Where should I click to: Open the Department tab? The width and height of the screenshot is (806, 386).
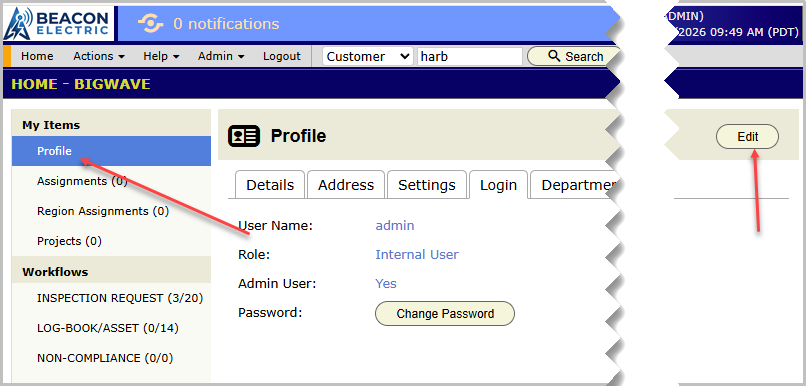[575, 185]
